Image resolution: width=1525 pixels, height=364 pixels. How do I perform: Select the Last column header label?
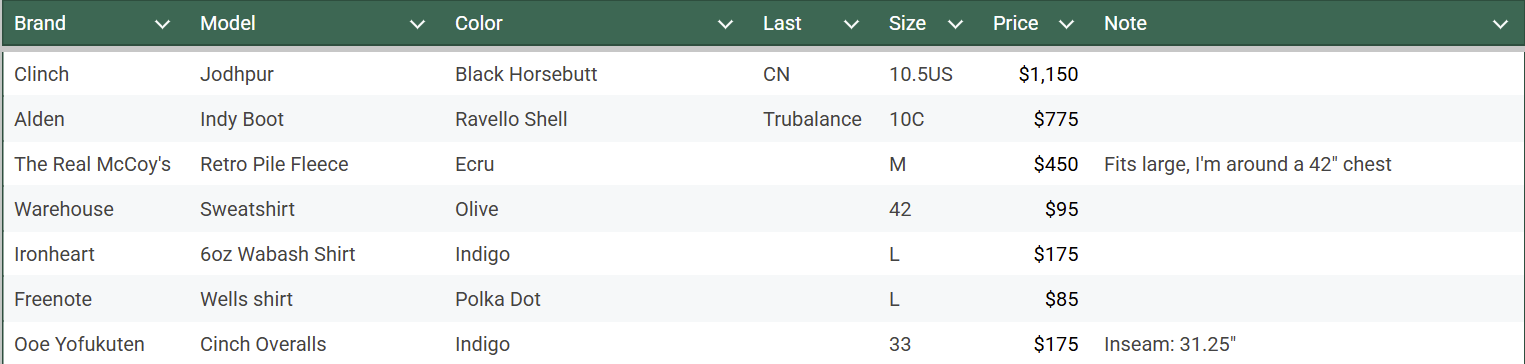coord(782,23)
